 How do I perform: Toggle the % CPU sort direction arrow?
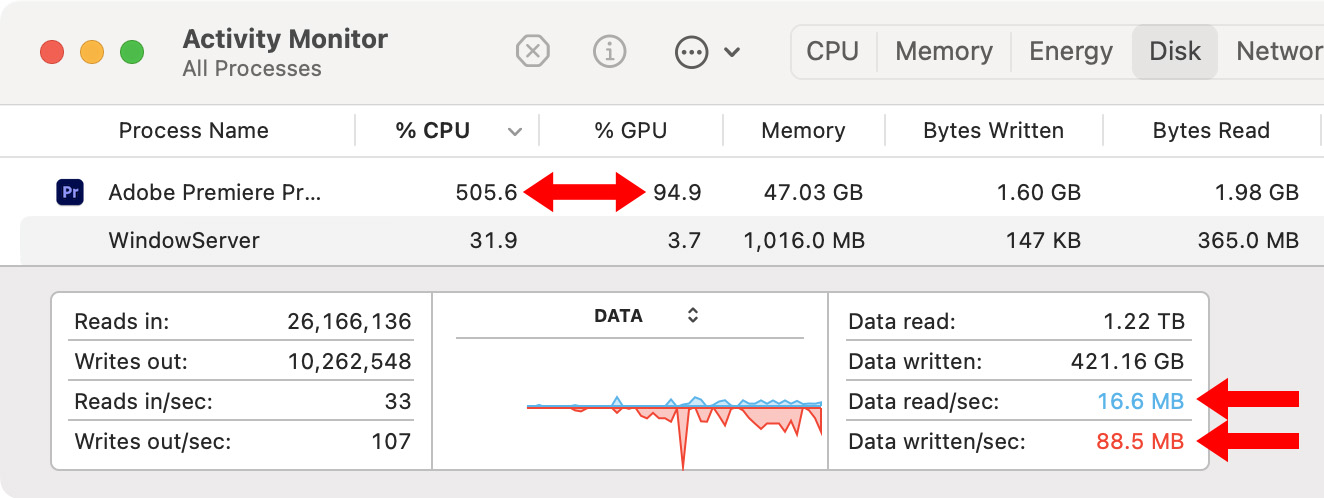coord(515,131)
